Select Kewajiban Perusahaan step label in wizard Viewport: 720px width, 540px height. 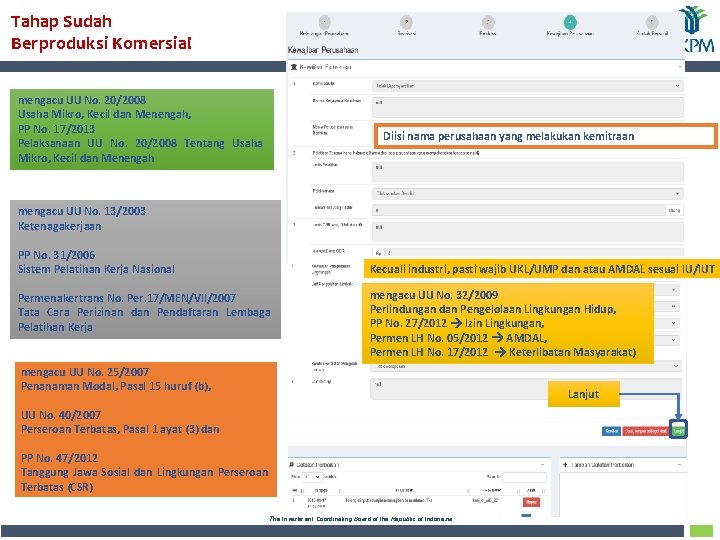coord(569,34)
